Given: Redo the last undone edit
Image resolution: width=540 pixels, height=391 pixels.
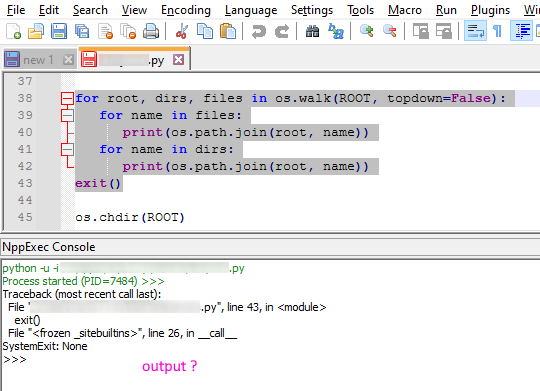Looking at the screenshot, I should click(x=282, y=31).
